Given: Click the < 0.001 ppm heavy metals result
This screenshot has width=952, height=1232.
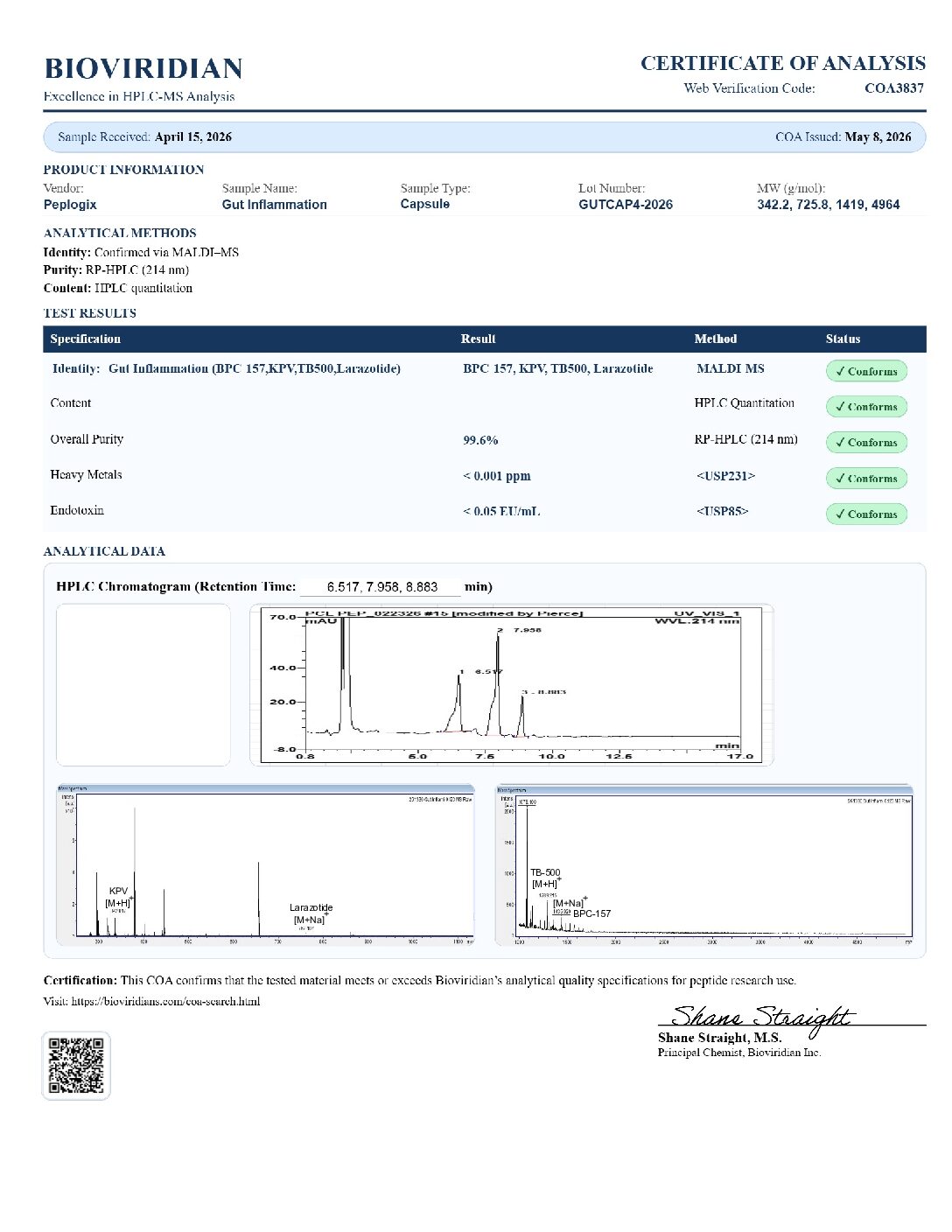Looking at the screenshot, I should click(497, 476).
